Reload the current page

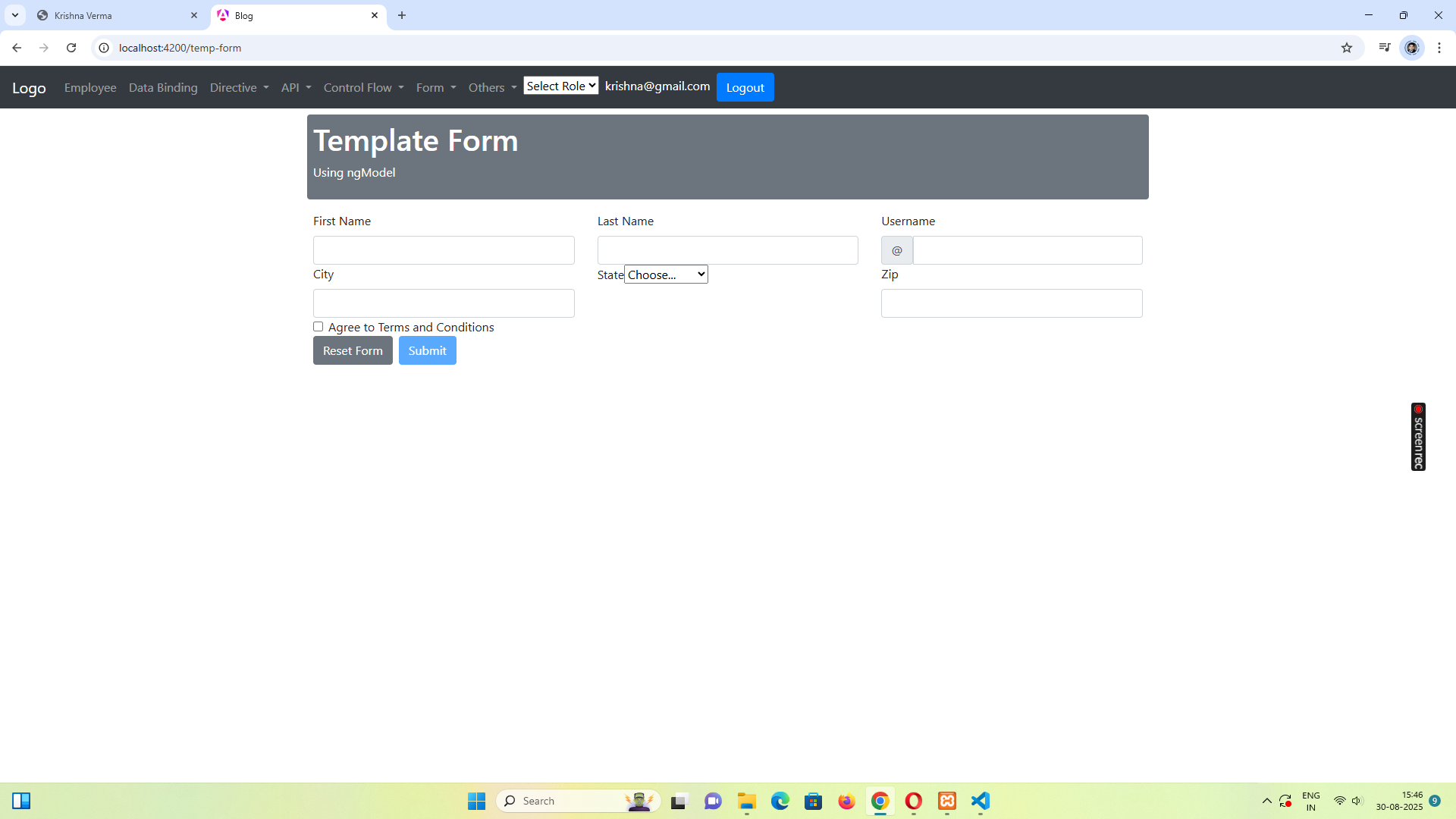71,48
